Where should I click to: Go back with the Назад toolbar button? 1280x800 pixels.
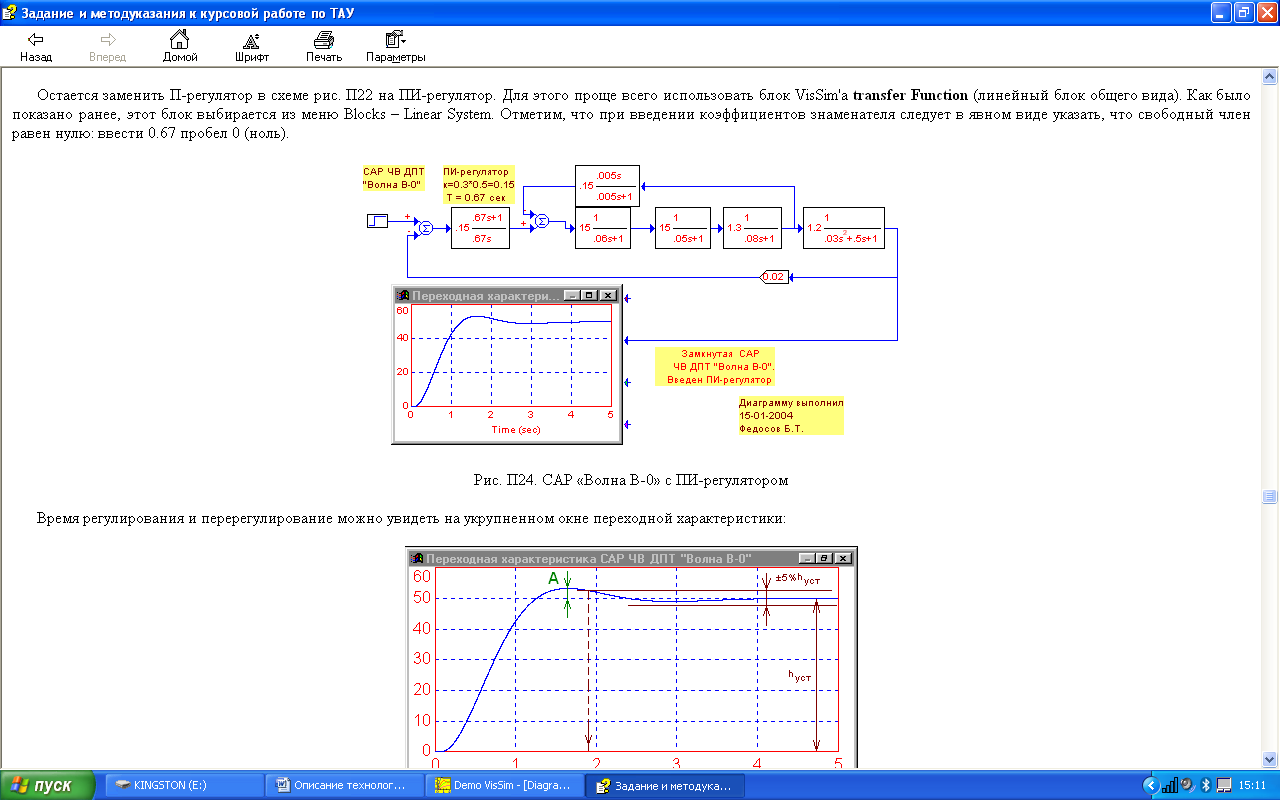36,47
